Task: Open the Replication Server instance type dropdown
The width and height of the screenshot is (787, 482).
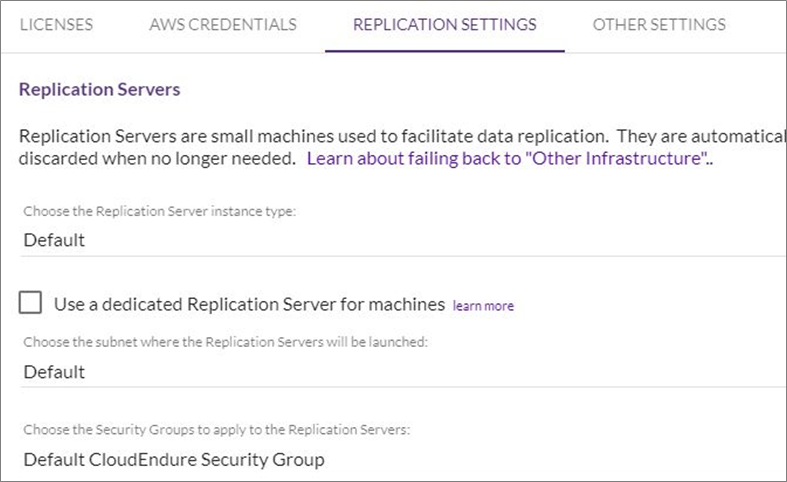Action: (404, 240)
